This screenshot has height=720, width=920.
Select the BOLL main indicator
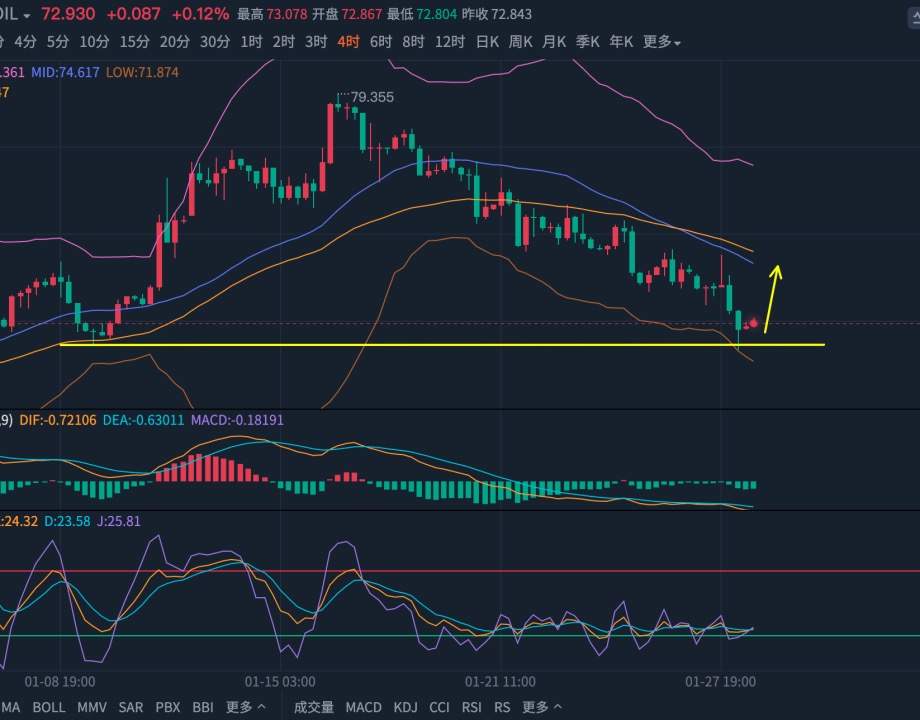[x=49, y=707]
